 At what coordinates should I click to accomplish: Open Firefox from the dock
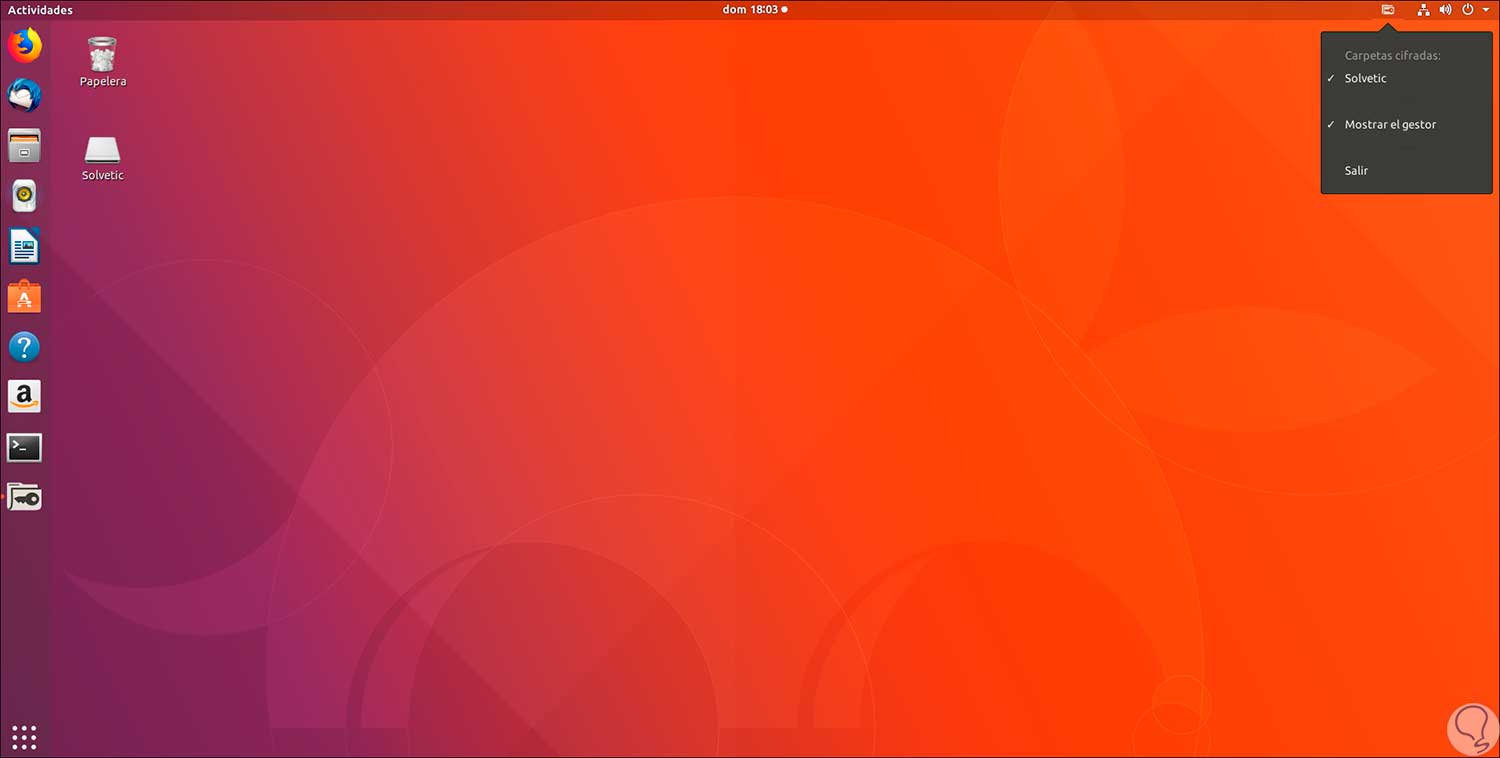pos(24,45)
